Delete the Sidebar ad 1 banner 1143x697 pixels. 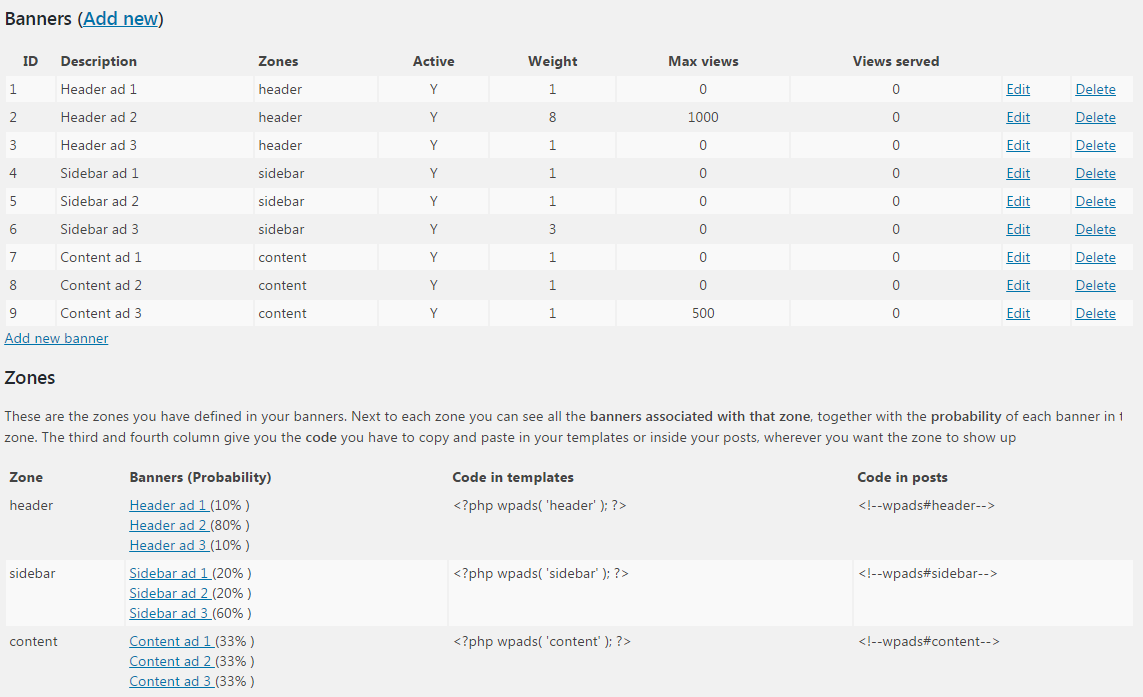point(1095,174)
